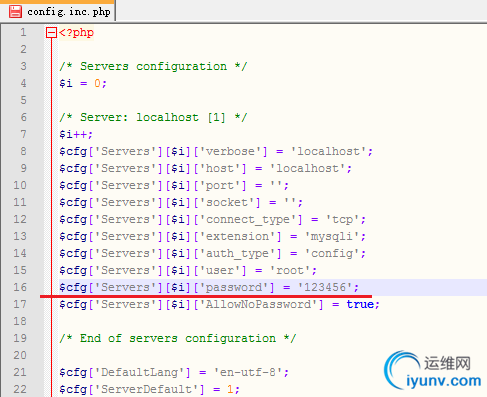Click the 'socket' key on line 11
The width and height of the screenshot is (487, 397).
click(x=227, y=202)
